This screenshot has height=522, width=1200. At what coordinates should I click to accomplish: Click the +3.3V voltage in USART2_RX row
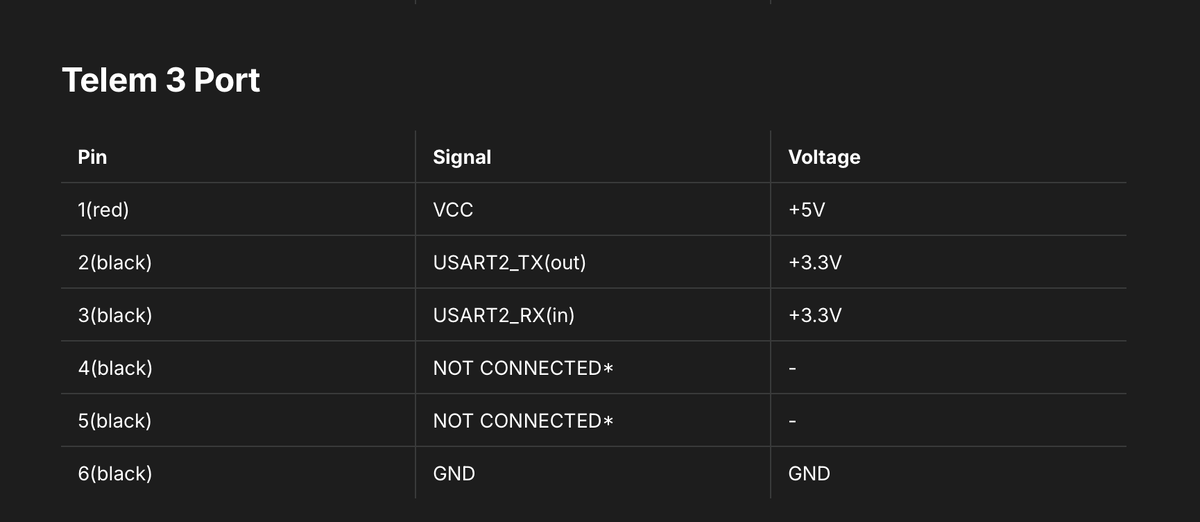(x=815, y=316)
